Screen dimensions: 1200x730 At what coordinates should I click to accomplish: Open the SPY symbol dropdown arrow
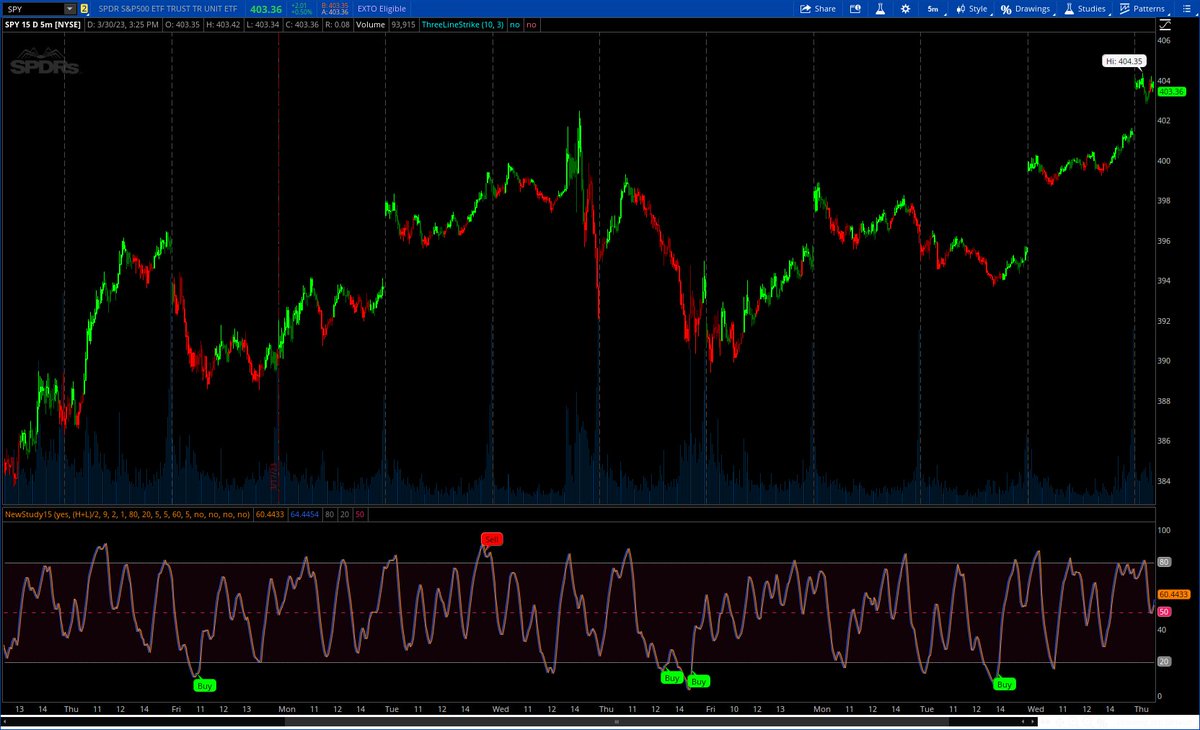pos(70,8)
